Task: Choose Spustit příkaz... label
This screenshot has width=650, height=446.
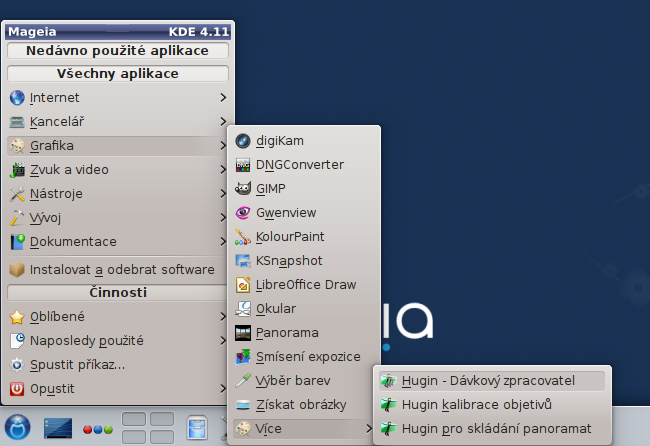Action: click(x=78, y=365)
